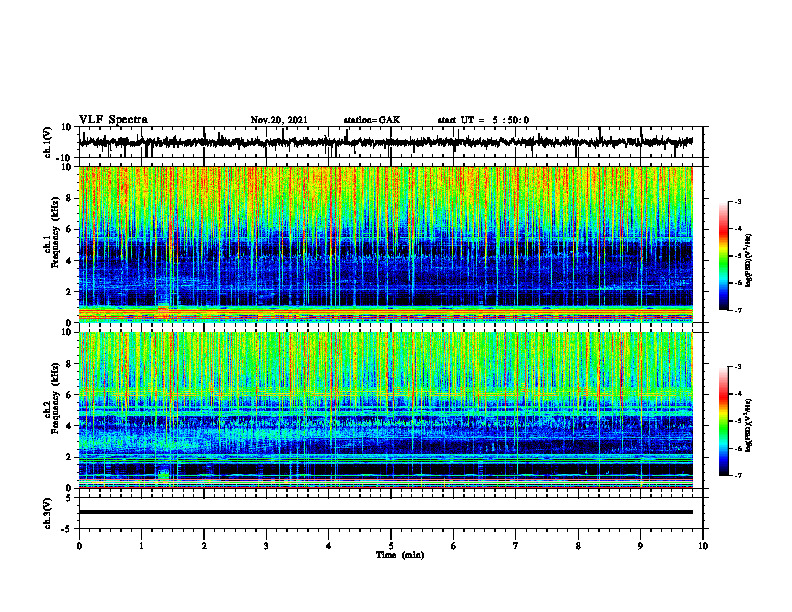Image resolution: width=792 pixels, height=612 pixels.
Task: Click the time axis tick label "10" at bottom right
Action: pos(703,546)
